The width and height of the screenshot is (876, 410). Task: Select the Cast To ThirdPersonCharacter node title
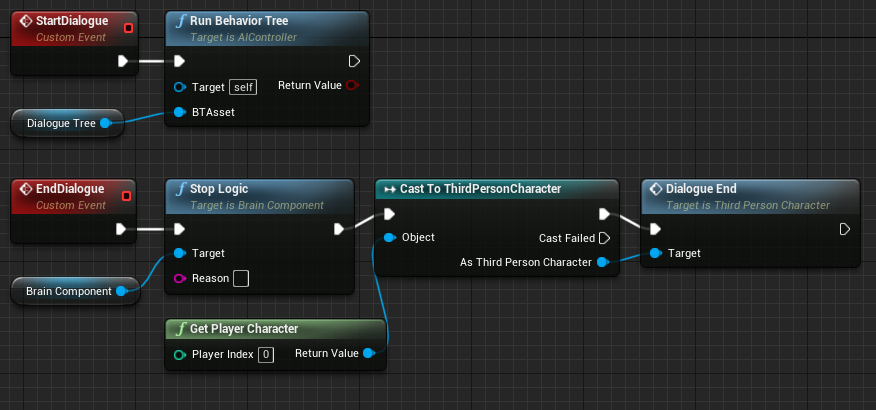coord(480,189)
